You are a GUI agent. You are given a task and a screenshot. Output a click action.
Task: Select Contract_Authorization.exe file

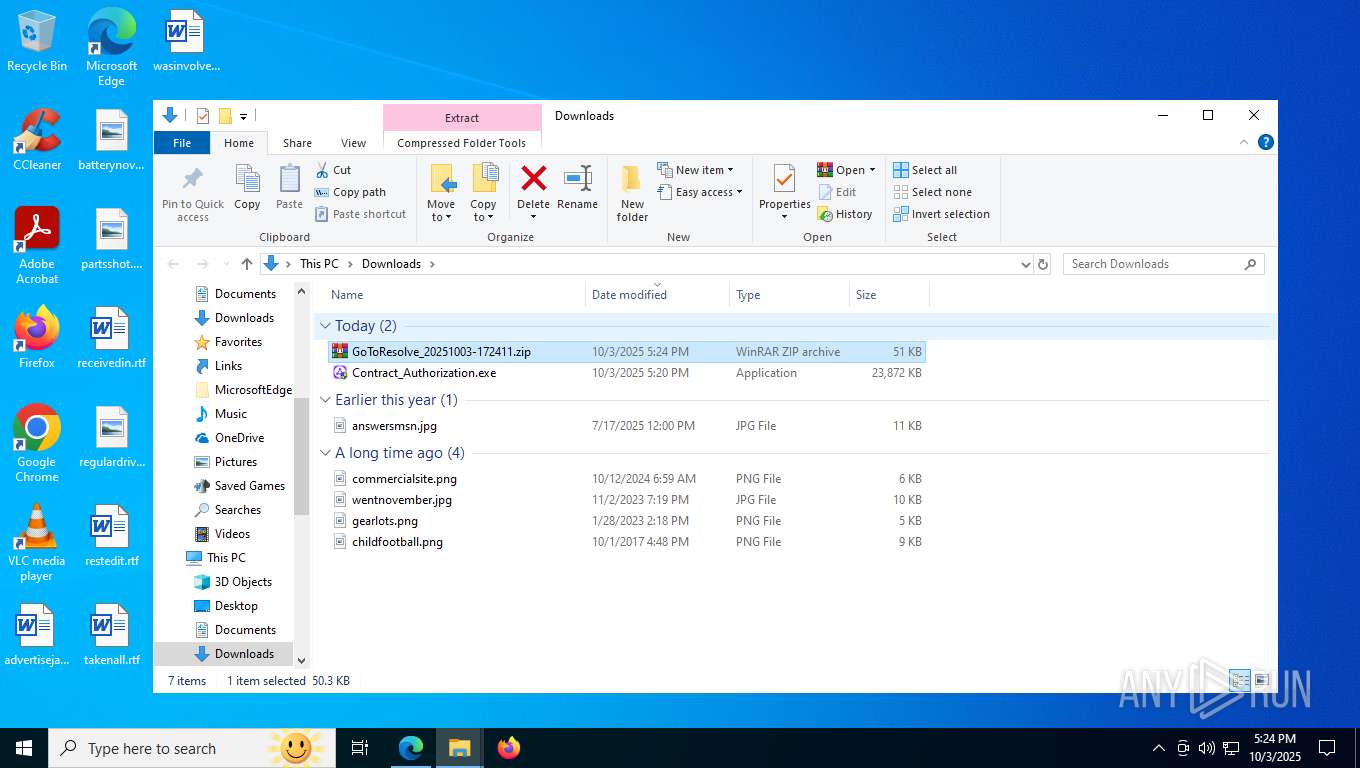tap(627, 373)
